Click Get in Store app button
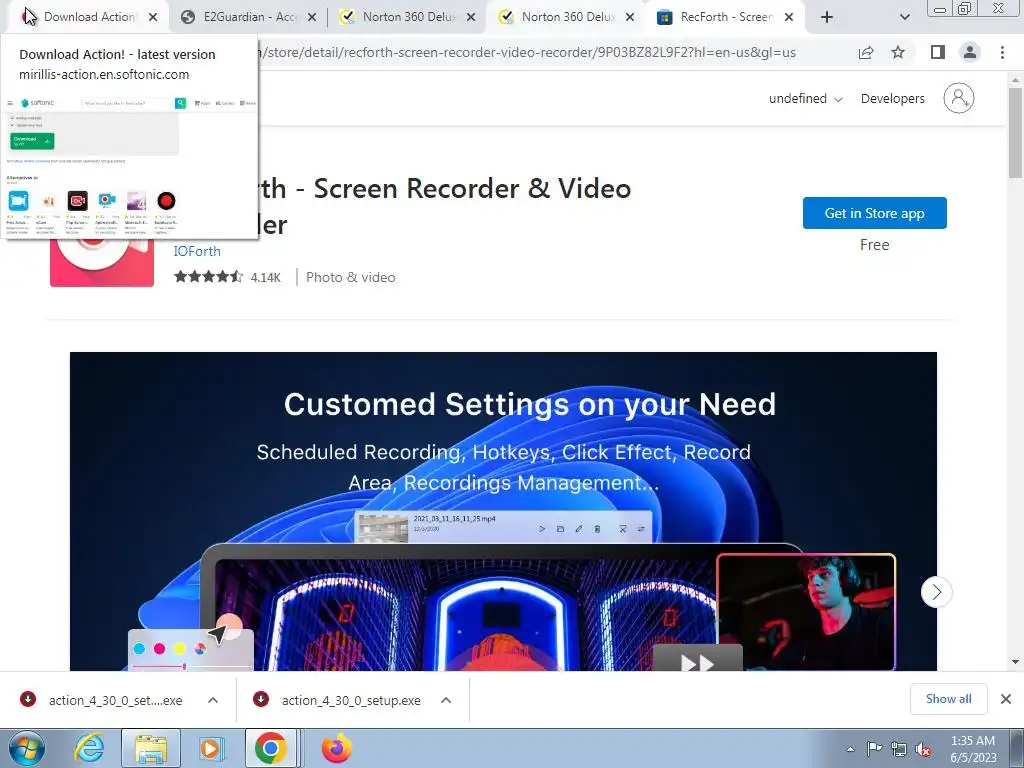This screenshot has width=1024, height=768. point(874,213)
